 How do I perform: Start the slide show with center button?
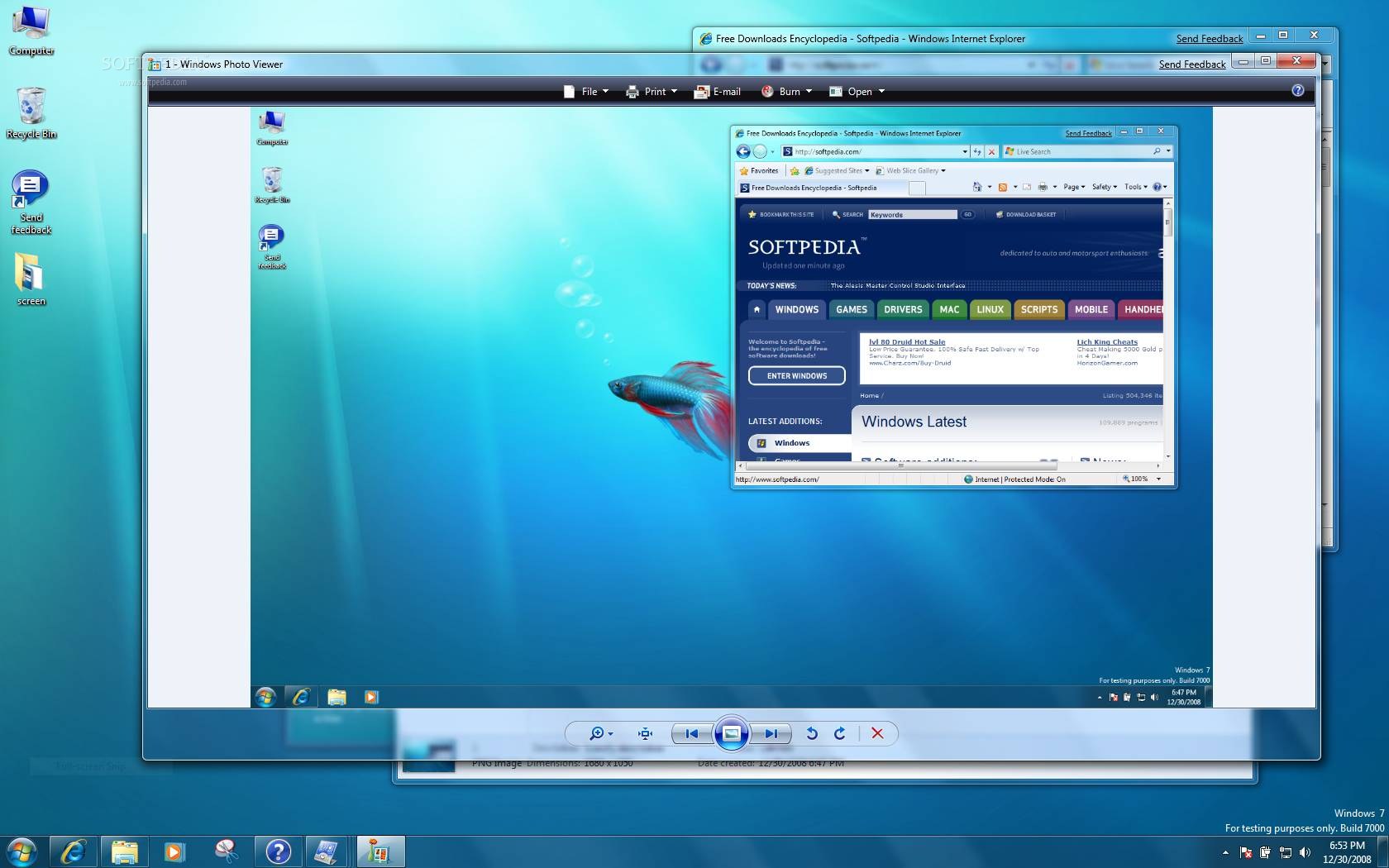pos(732,733)
